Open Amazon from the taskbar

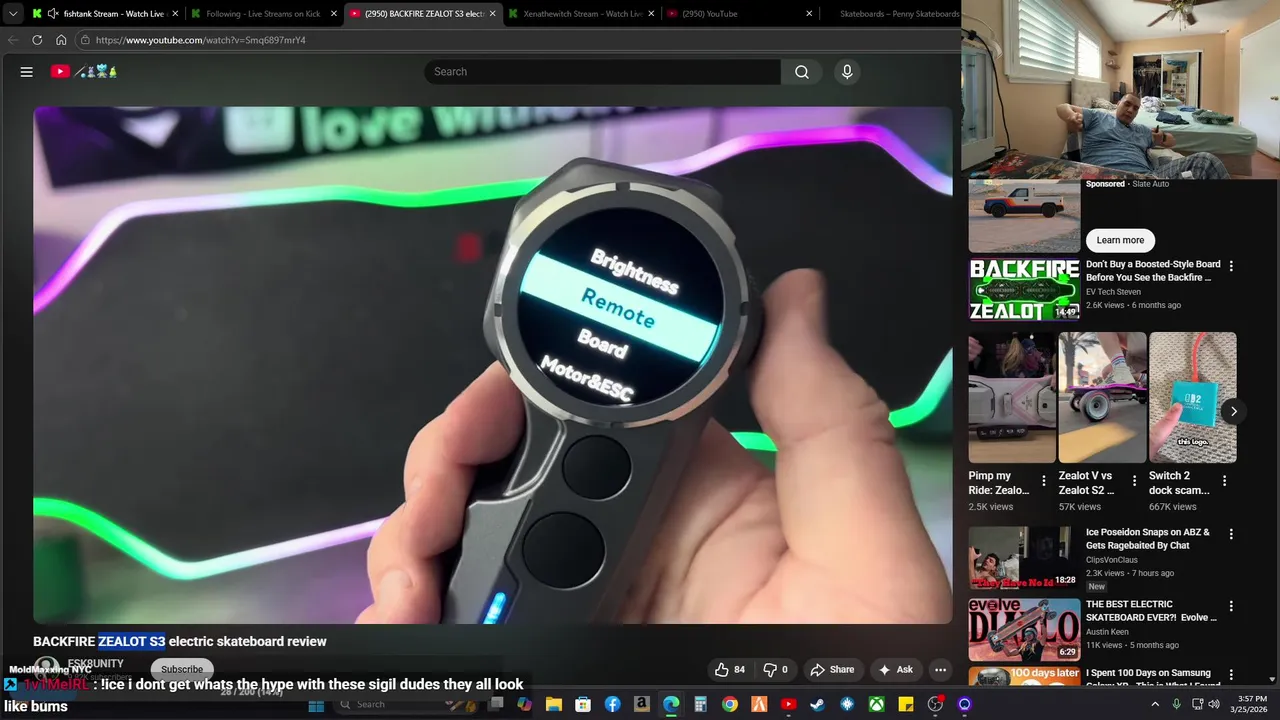coord(642,705)
